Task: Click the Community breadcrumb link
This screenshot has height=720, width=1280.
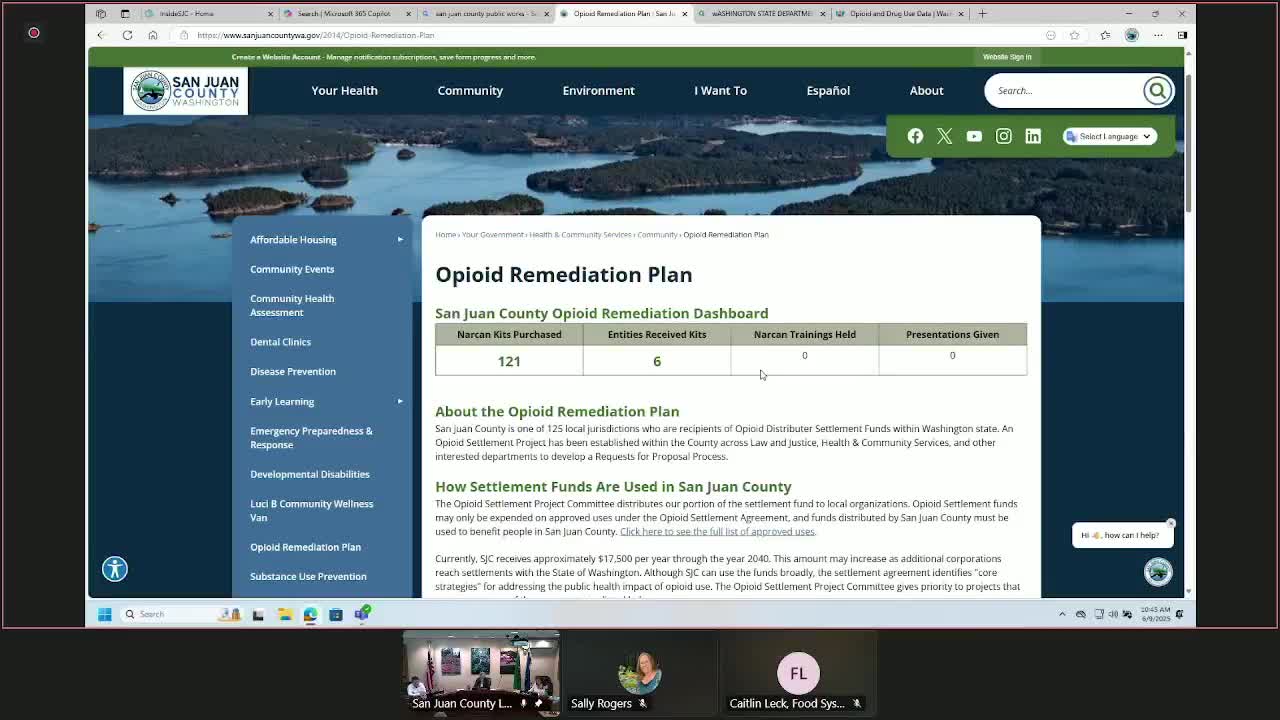Action: pyautogui.click(x=657, y=235)
